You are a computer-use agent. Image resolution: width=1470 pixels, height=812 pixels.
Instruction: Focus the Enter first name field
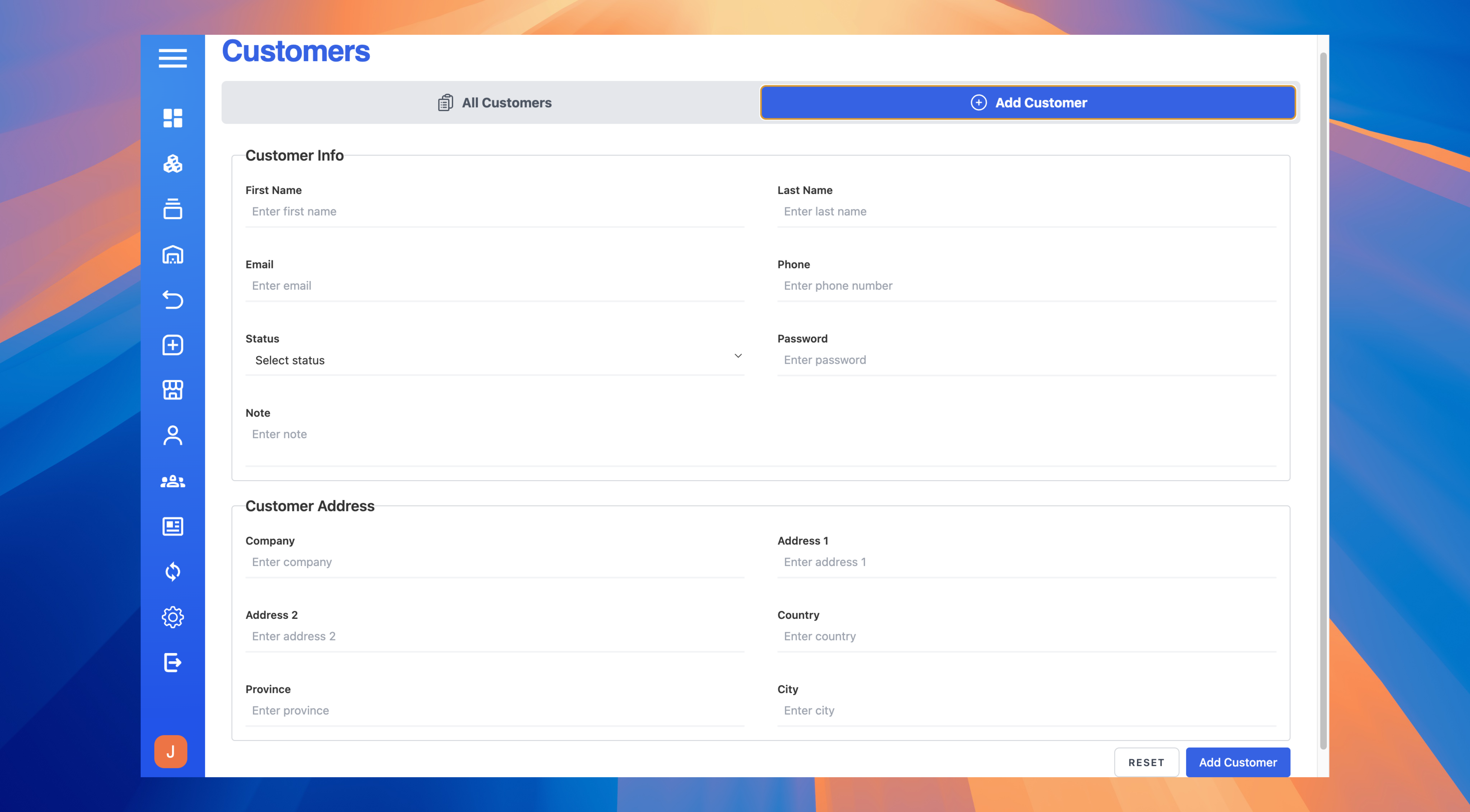coord(494,212)
